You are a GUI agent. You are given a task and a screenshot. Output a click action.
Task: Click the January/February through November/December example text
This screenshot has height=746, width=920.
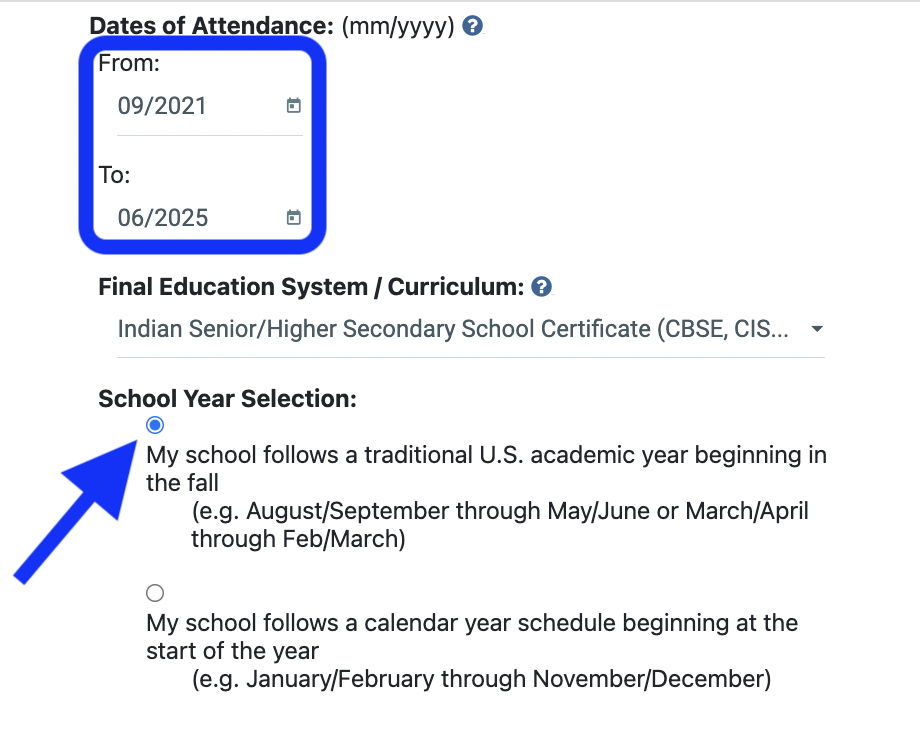(481, 680)
